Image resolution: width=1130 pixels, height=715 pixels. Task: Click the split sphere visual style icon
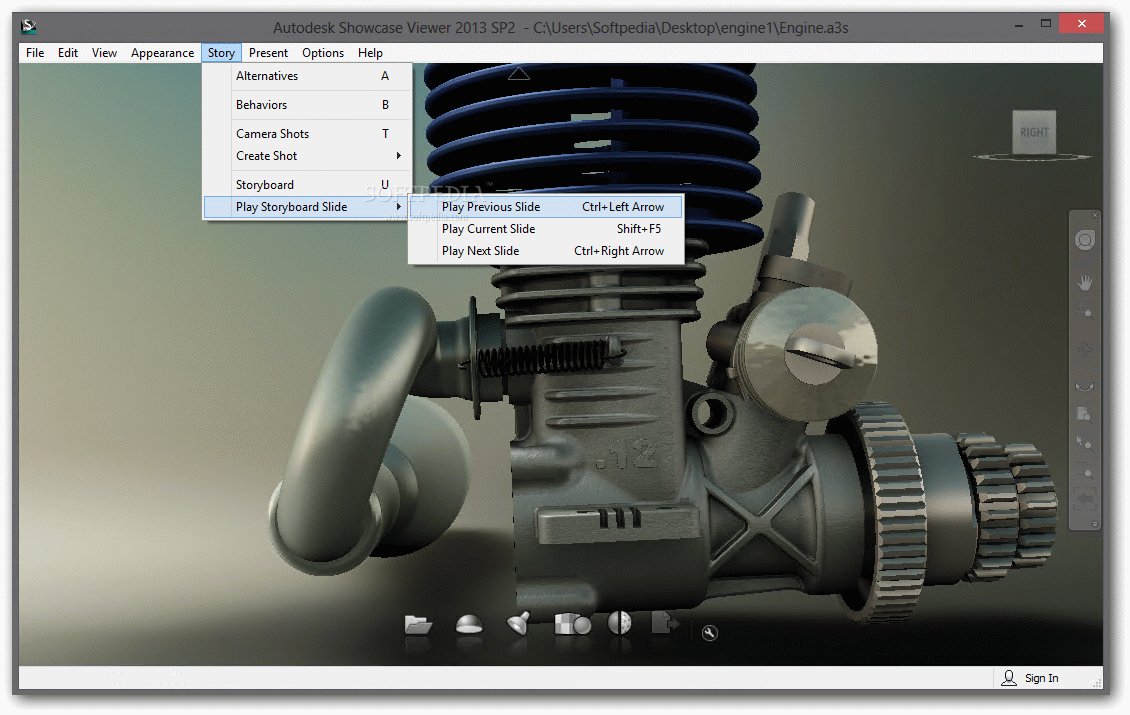pos(620,623)
